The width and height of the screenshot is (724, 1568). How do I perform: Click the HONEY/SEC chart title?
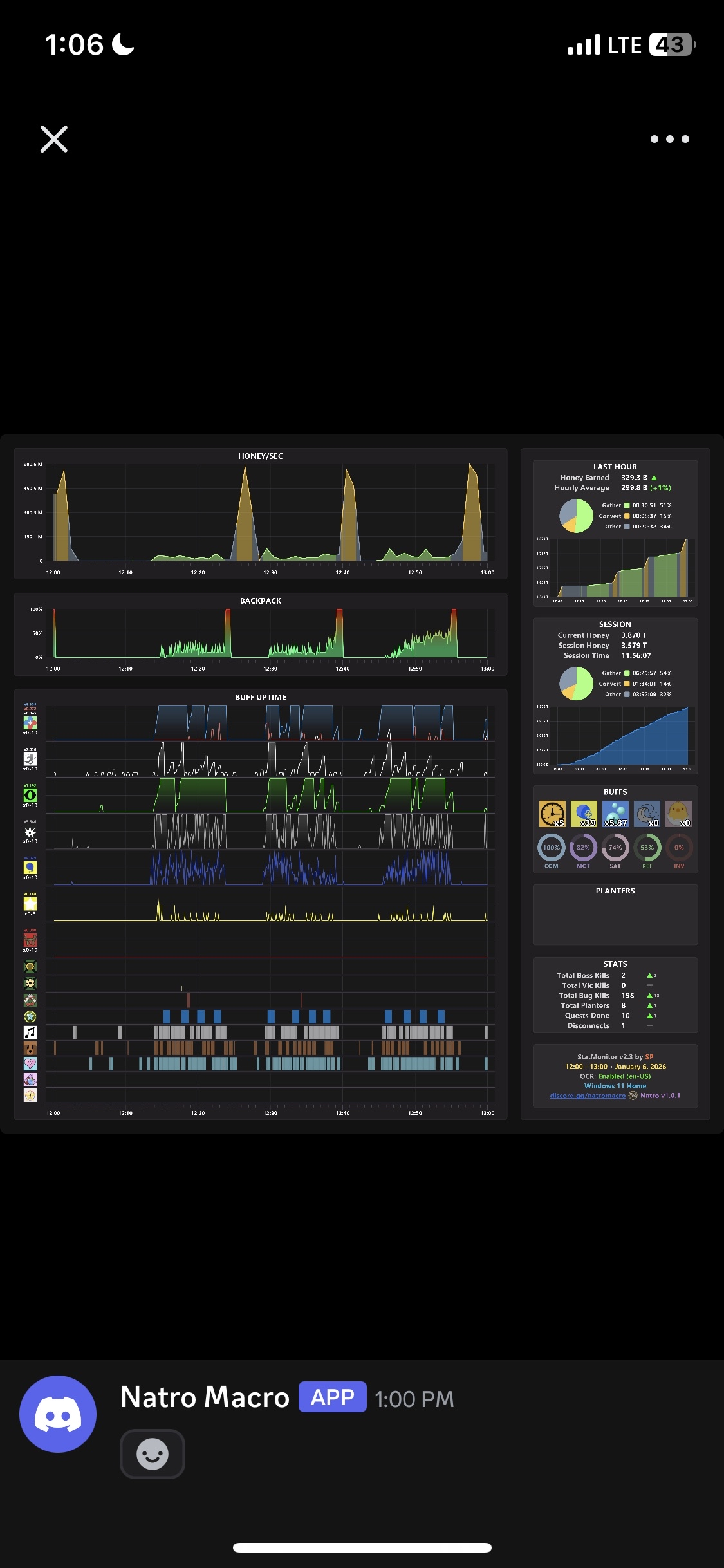(x=261, y=456)
